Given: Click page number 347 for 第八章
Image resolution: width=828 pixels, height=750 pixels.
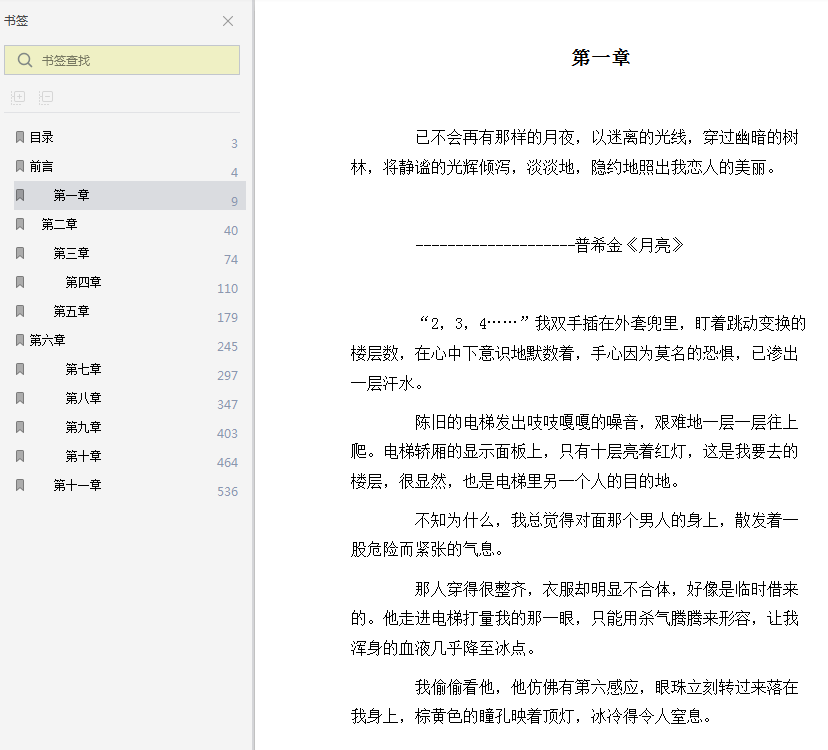Looking at the screenshot, I should (x=228, y=405).
